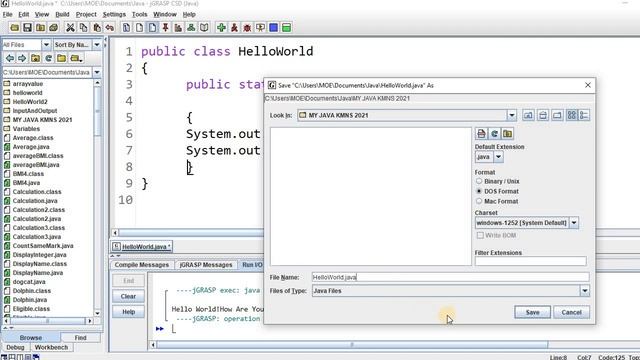Viewport: 640px width, 360px height.
Task: Click the refresh icon in Save dialog
Action: 494,134
